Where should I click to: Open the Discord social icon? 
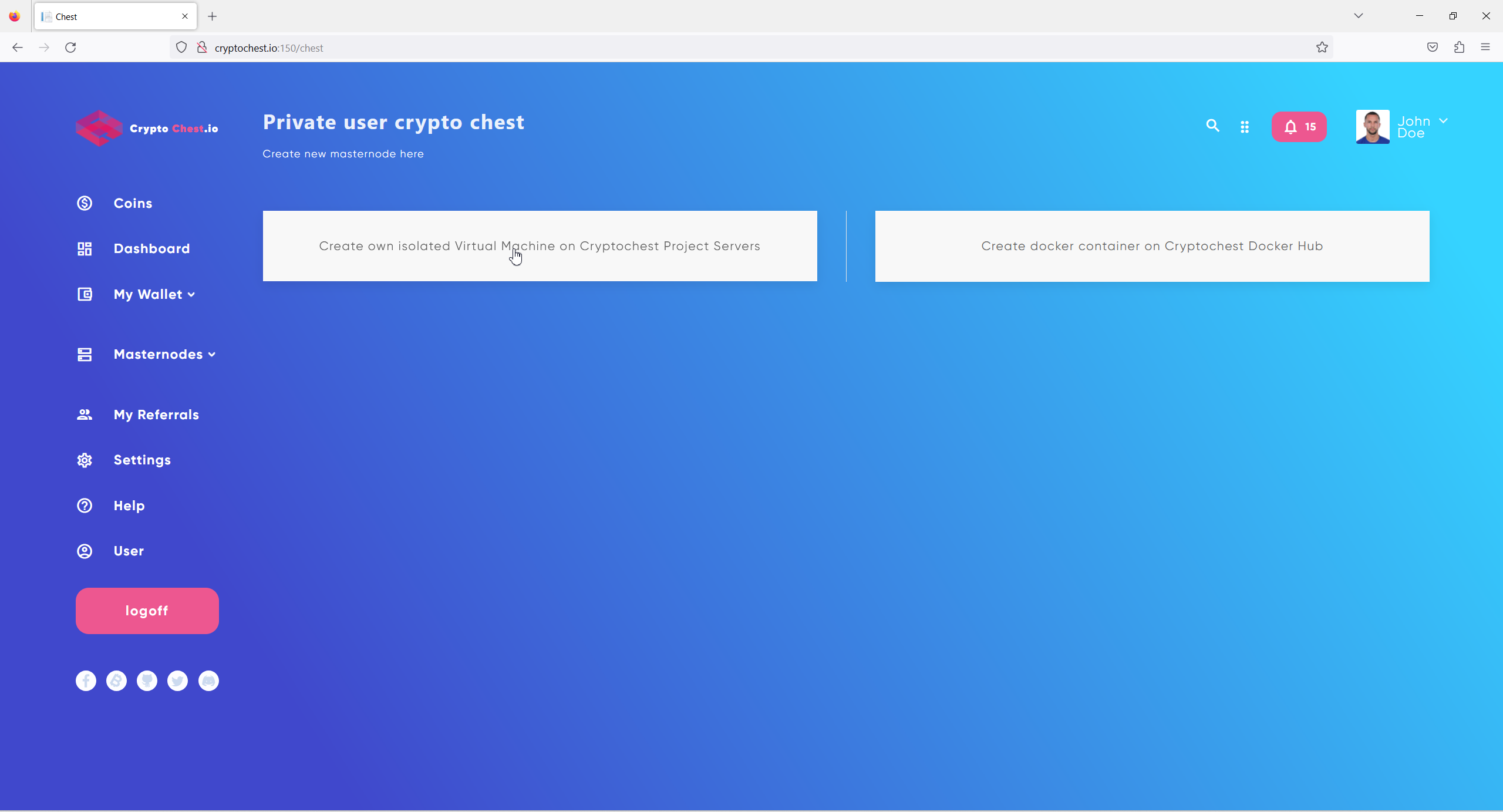coord(208,680)
